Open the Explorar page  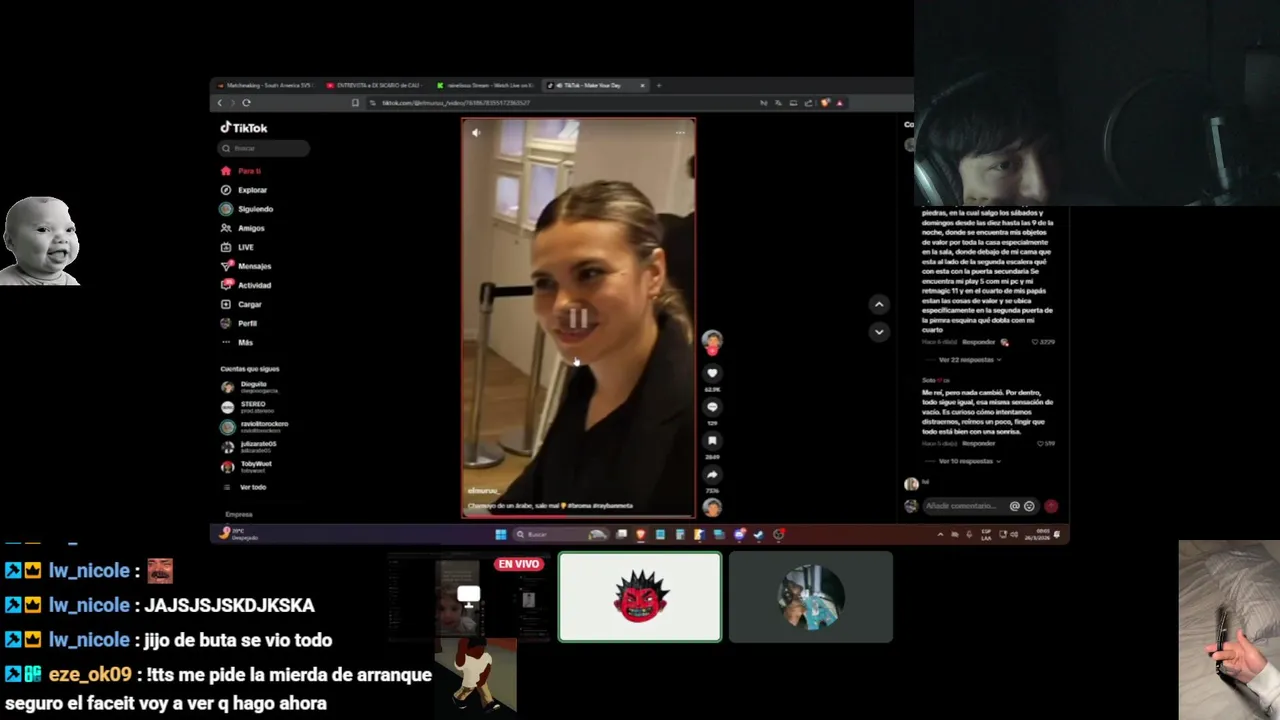coord(244,190)
